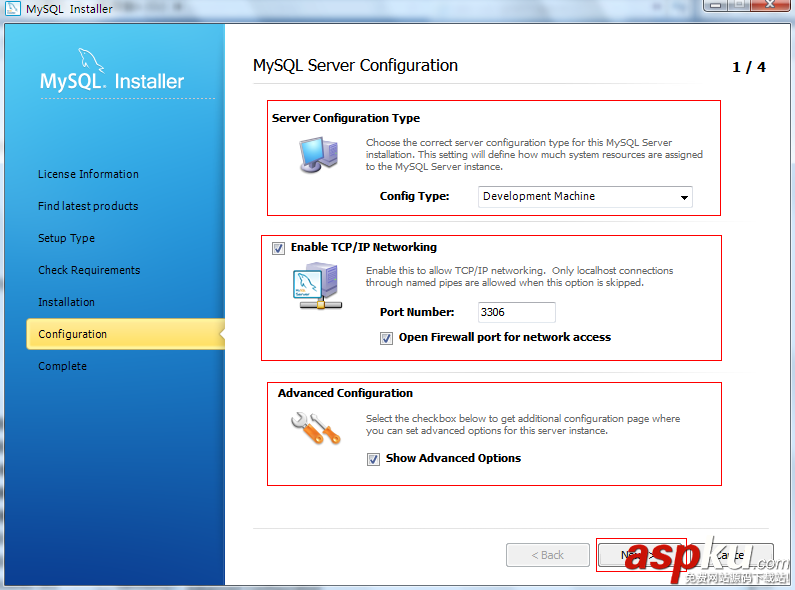
Task: Click the Next button
Action: click(641, 555)
